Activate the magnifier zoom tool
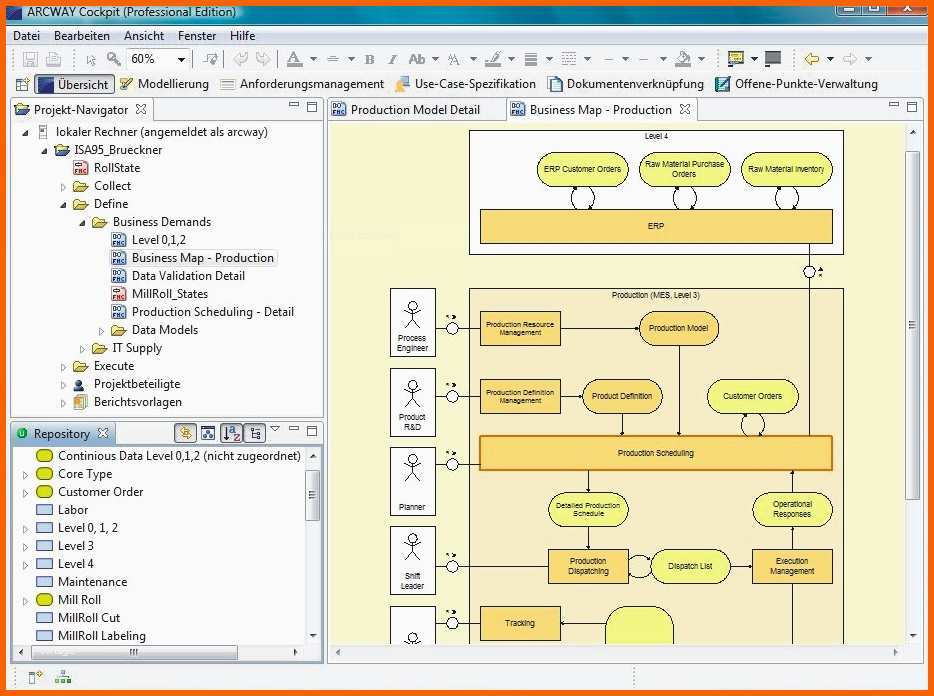The height and width of the screenshot is (696, 934). (x=113, y=59)
